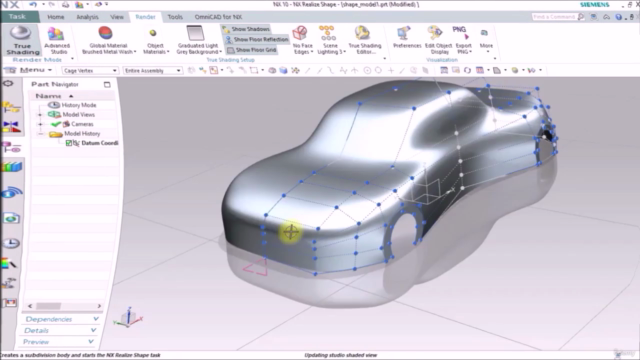640x360 pixels.
Task: Open HD3D Tools sidebar icon
Action: click(11, 192)
